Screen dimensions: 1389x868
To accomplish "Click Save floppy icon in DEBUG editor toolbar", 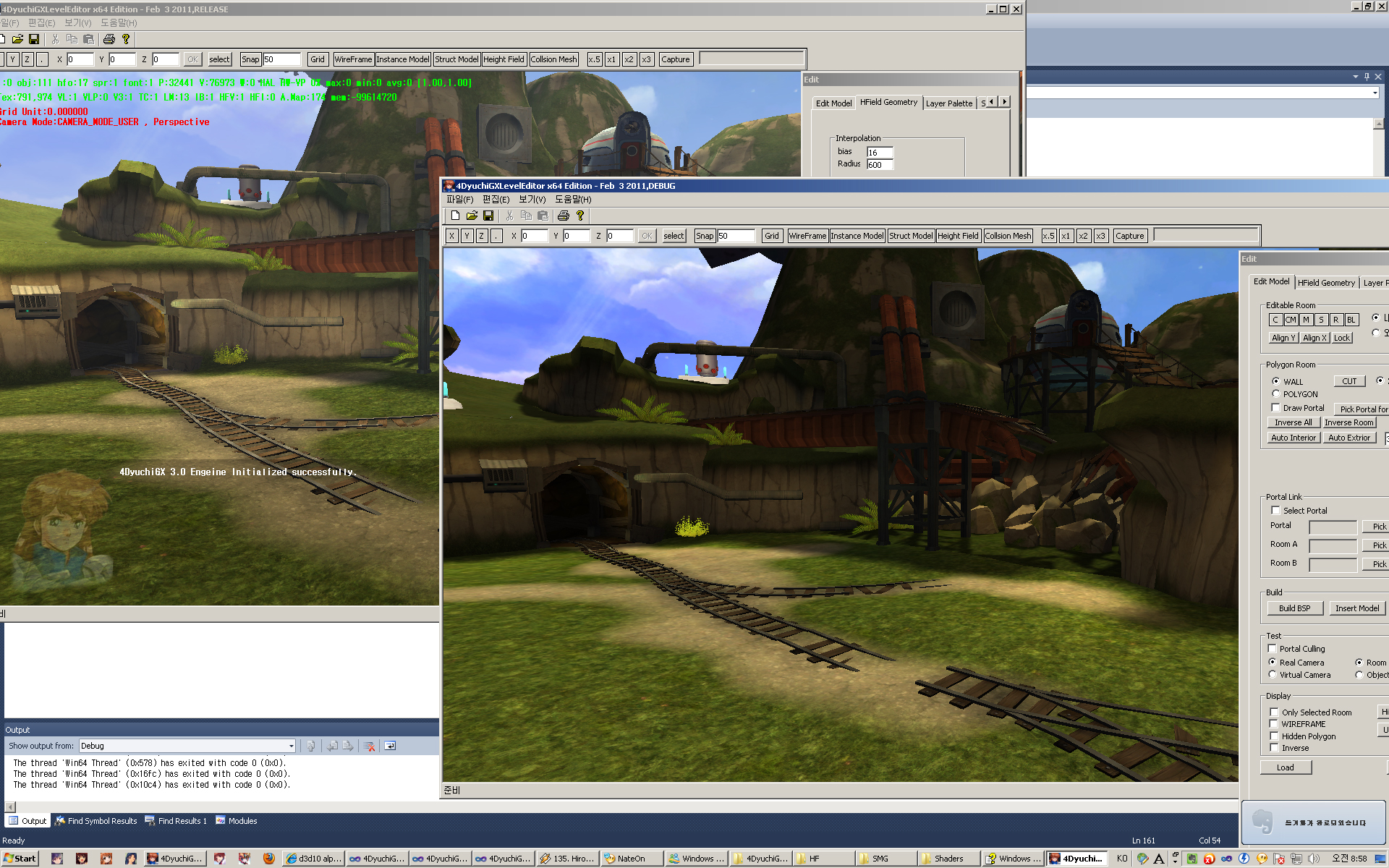I will click(x=488, y=216).
